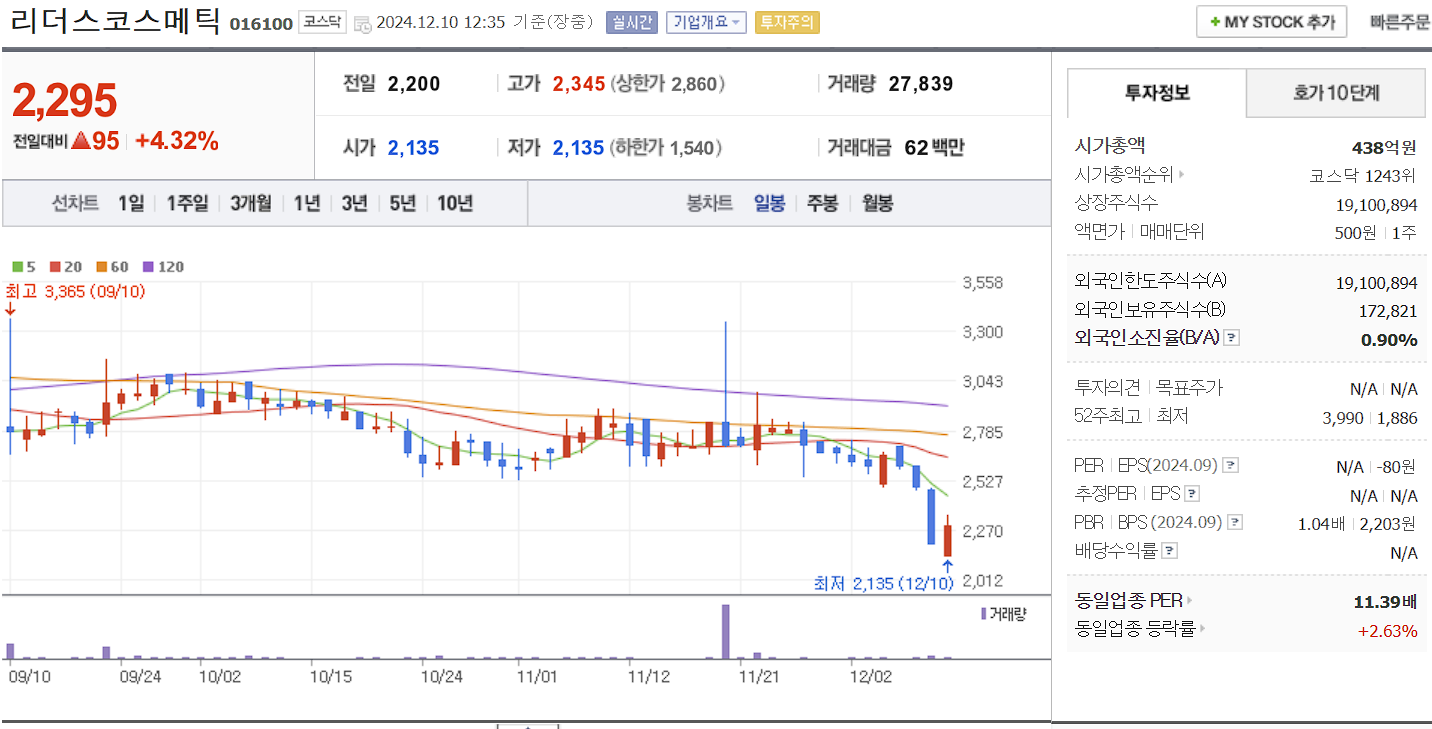1432x729 pixels.
Task: Click the MY STOCK 추가 button
Action: (1271, 21)
